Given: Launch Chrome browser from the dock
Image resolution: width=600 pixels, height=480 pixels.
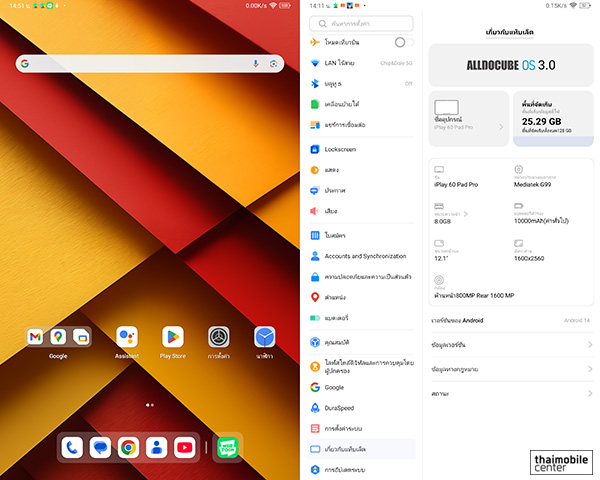Looking at the screenshot, I should 128,447.
